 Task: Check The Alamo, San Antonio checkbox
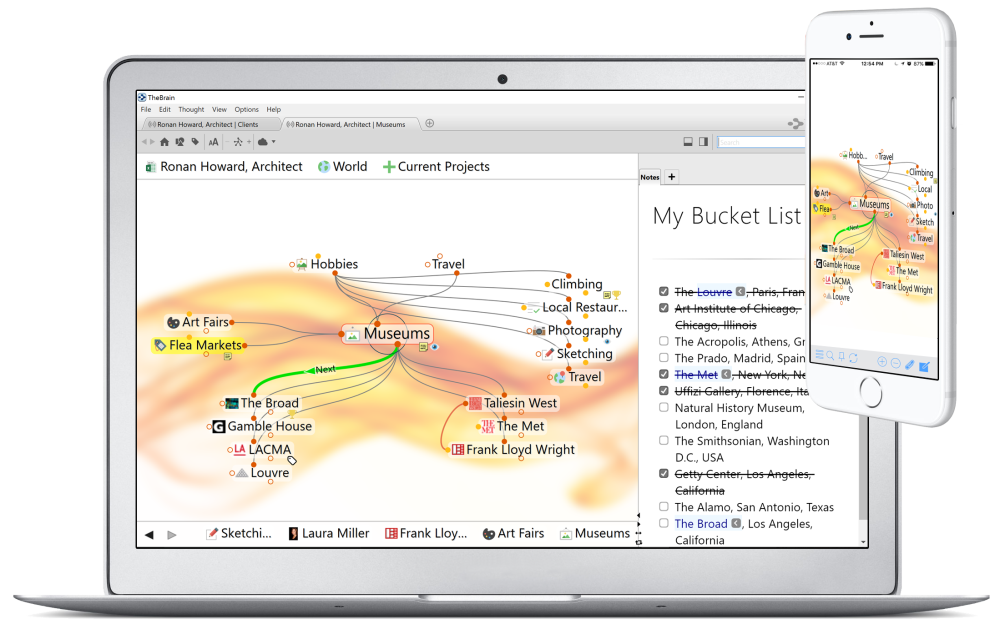(664, 507)
